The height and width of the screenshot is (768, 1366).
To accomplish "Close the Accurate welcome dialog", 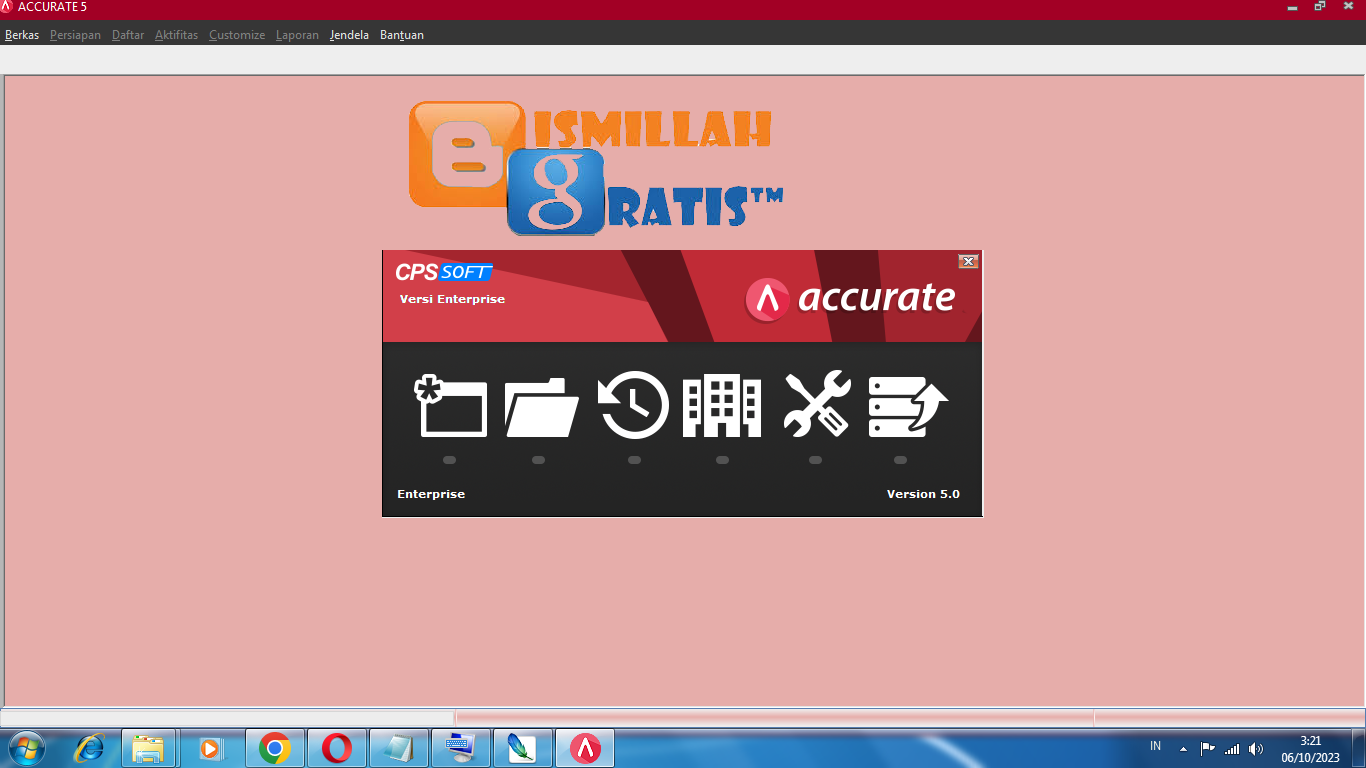I will pyautogui.click(x=967, y=261).
